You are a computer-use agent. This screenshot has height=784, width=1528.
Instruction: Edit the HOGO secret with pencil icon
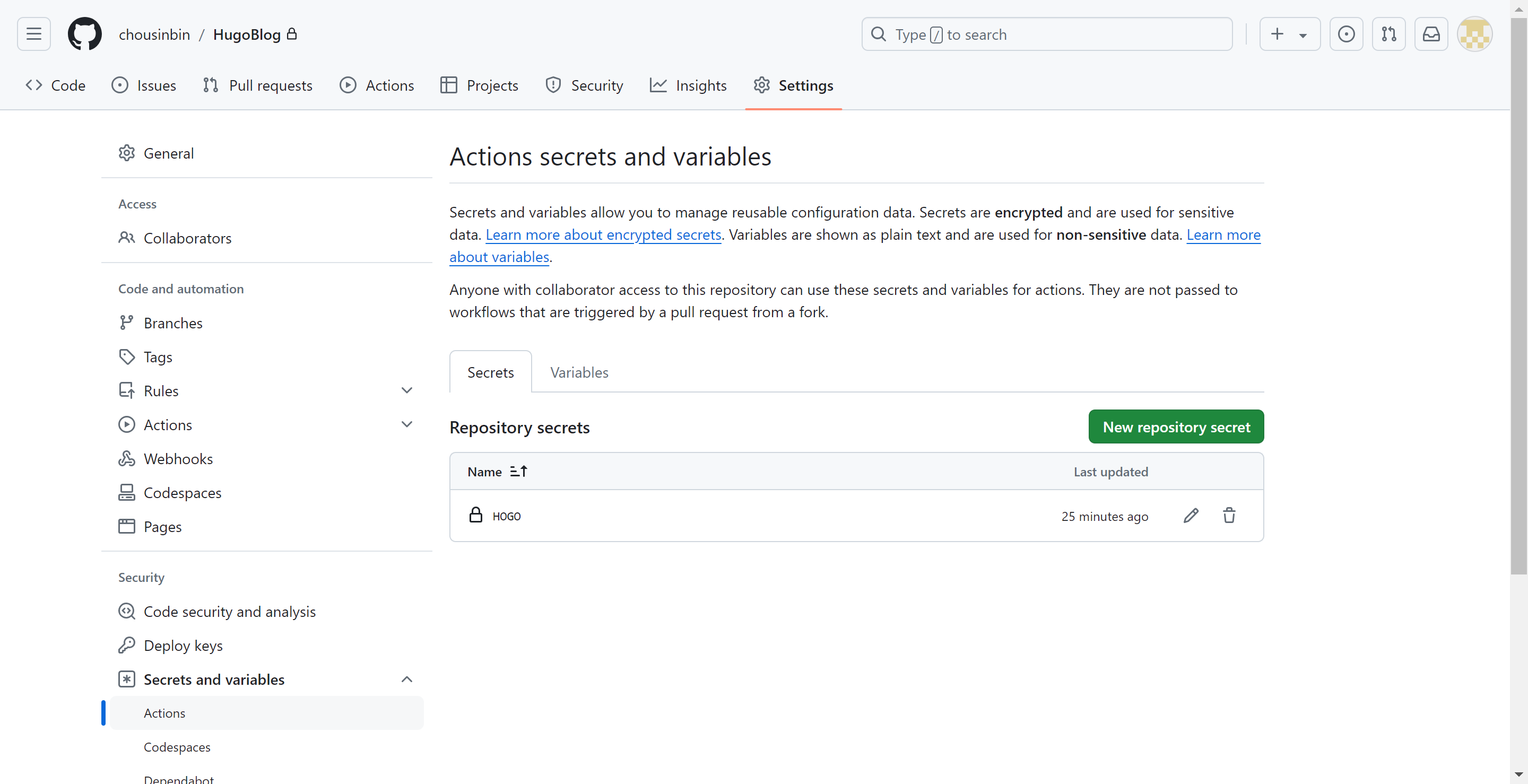[1191, 516]
